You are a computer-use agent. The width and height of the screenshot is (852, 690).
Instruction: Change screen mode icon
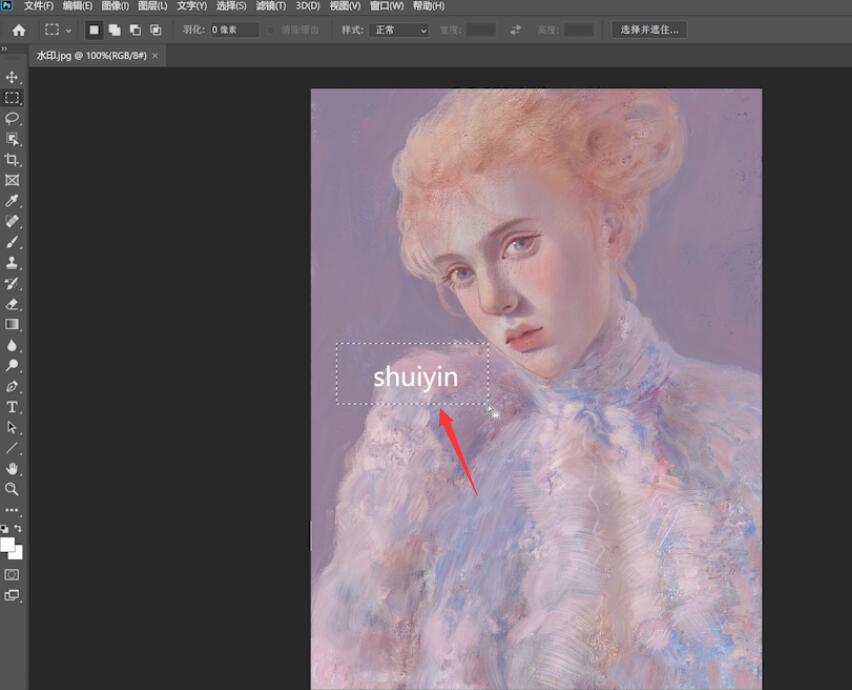[11, 595]
